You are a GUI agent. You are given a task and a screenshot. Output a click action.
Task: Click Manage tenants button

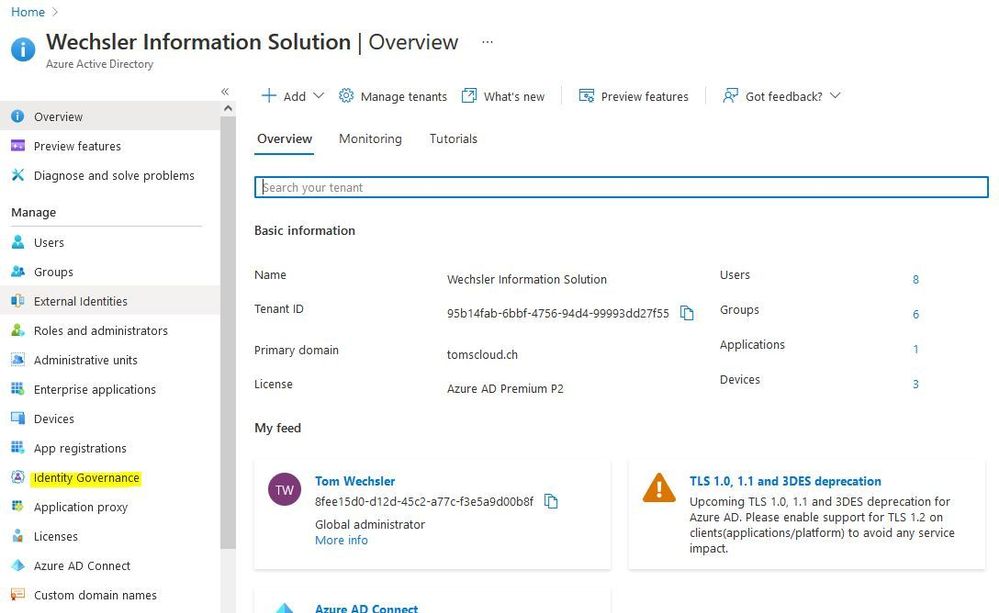tap(393, 96)
